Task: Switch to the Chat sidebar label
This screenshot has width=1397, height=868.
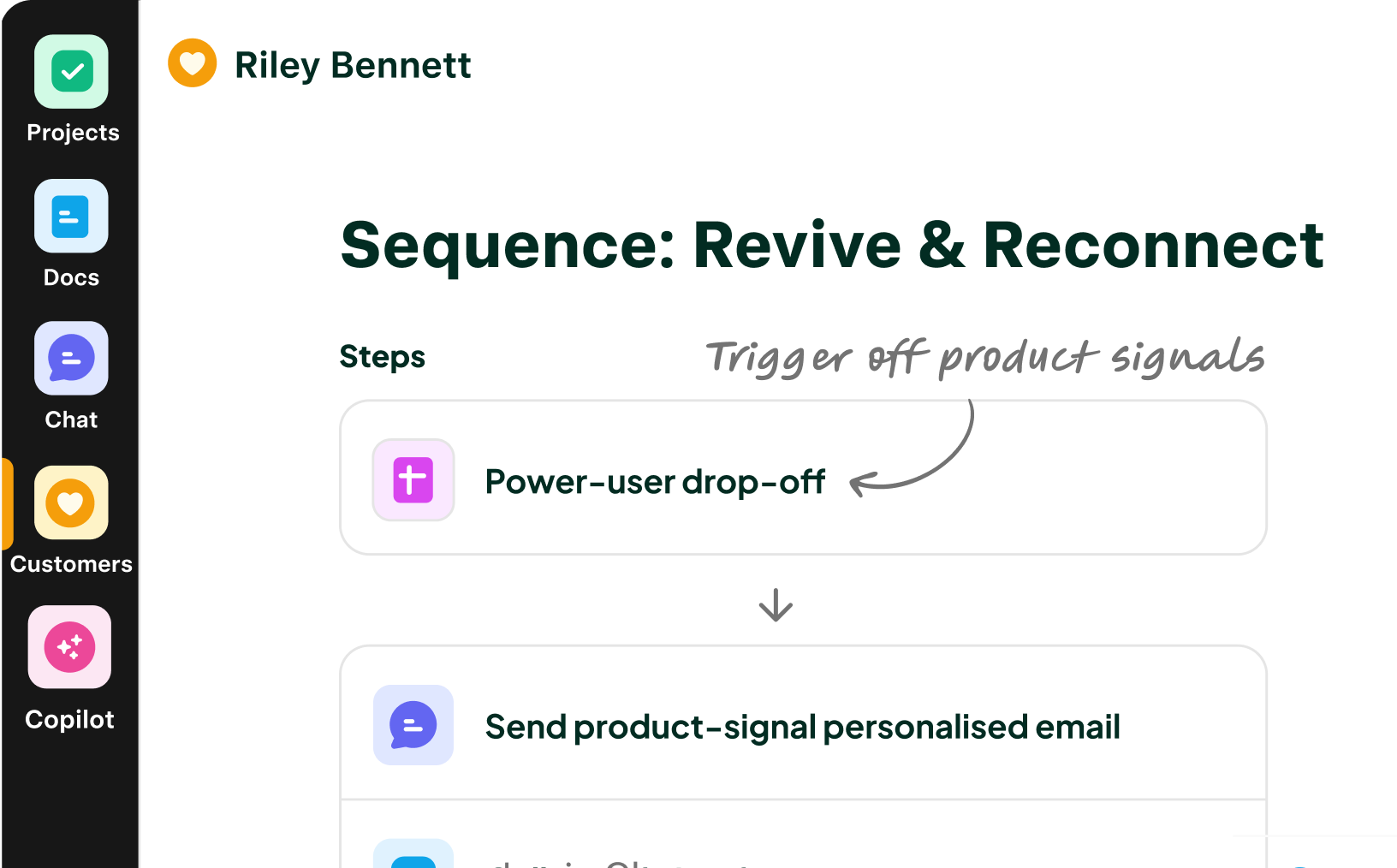Action: tap(71, 419)
